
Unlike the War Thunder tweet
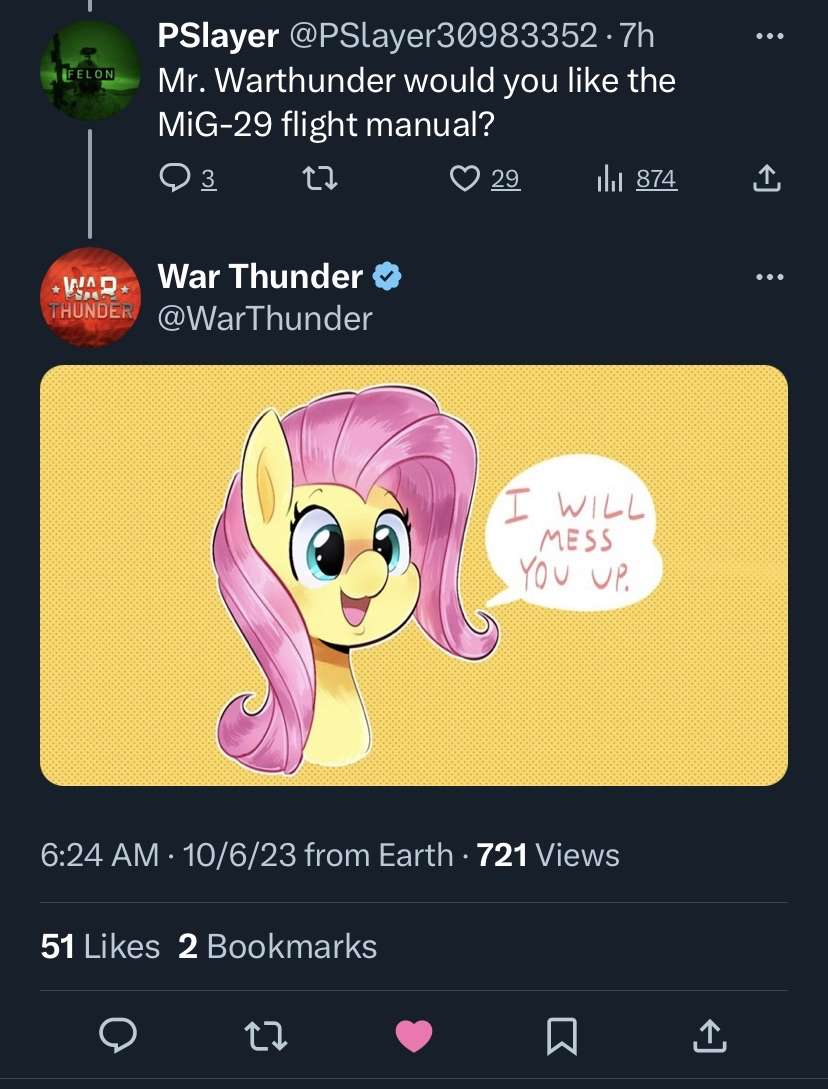[414, 1036]
